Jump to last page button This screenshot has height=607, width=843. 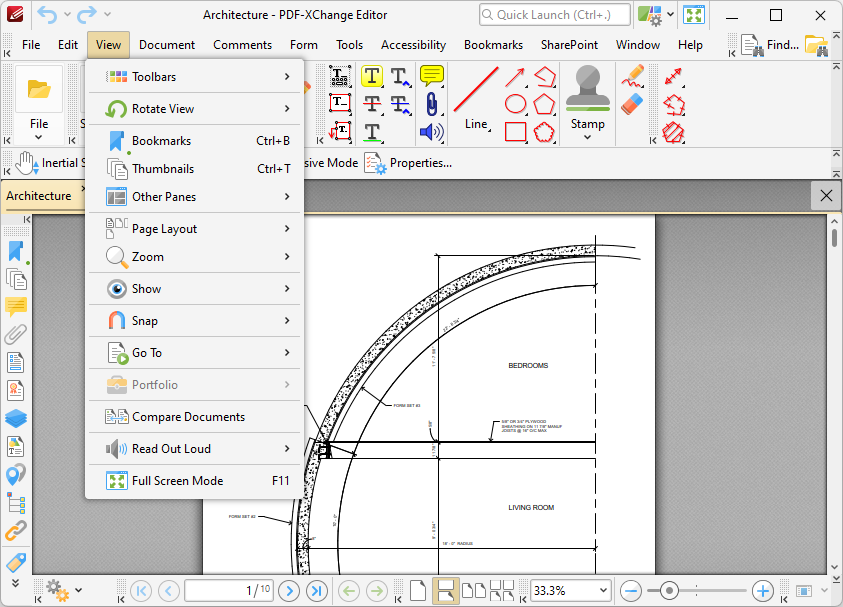pos(317,591)
